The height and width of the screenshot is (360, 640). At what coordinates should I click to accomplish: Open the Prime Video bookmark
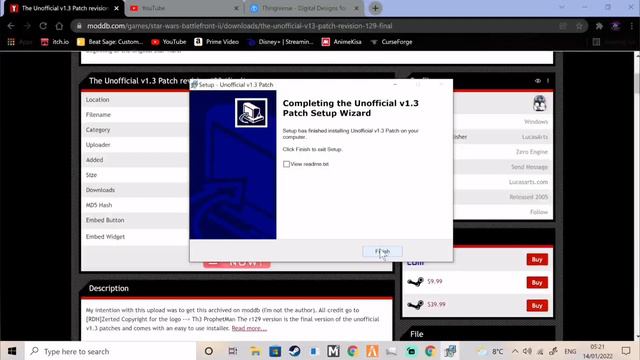click(x=216, y=42)
